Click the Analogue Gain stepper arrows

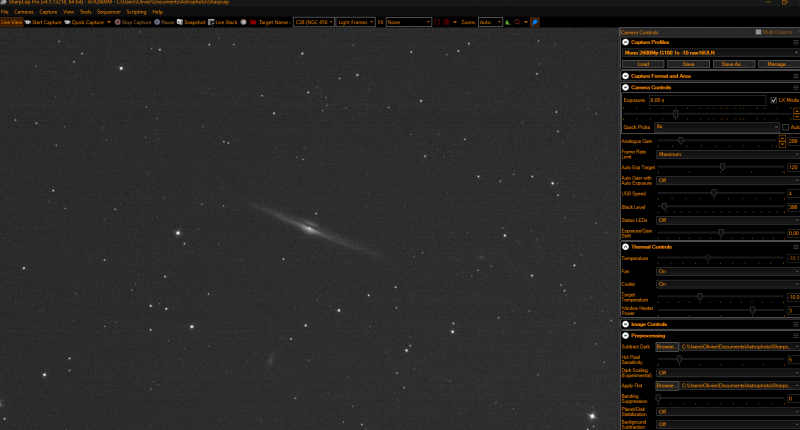tap(782, 141)
